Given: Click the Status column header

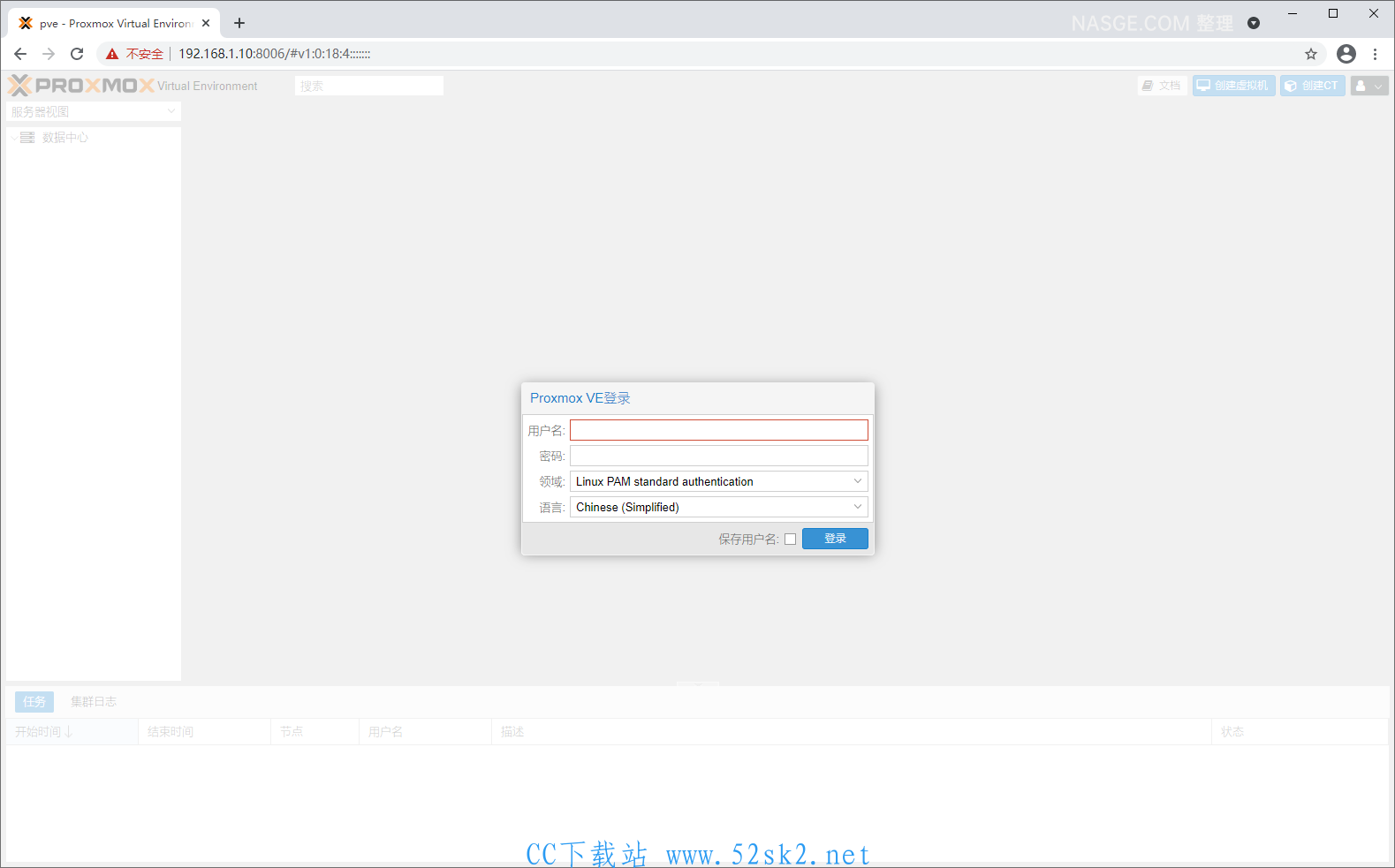Looking at the screenshot, I should pyautogui.click(x=1299, y=732).
